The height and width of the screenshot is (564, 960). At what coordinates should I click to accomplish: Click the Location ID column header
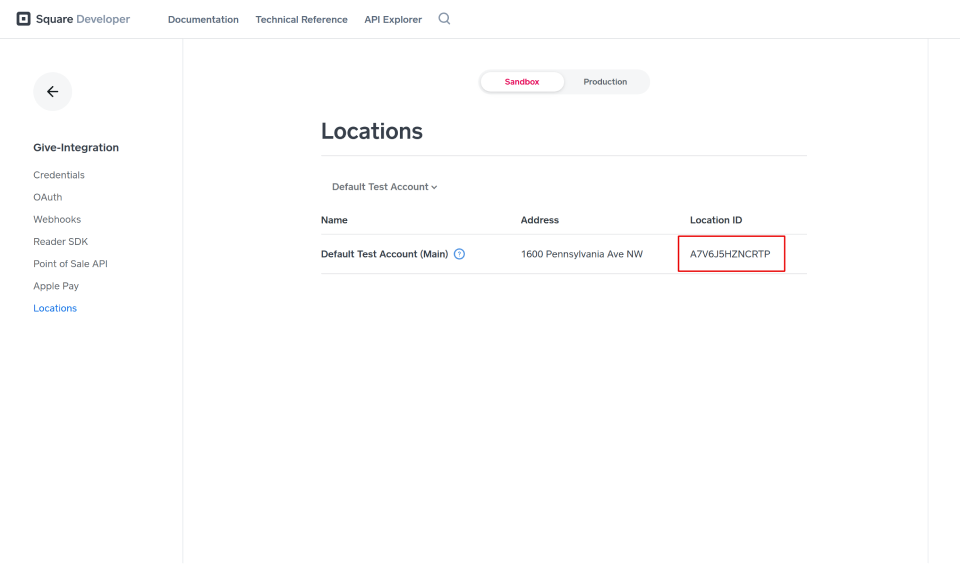pyautogui.click(x=716, y=220)
